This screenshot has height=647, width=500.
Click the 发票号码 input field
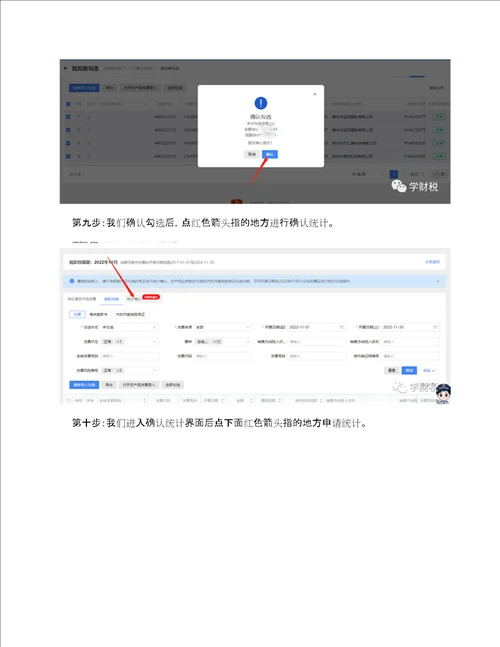pos(316,356)
